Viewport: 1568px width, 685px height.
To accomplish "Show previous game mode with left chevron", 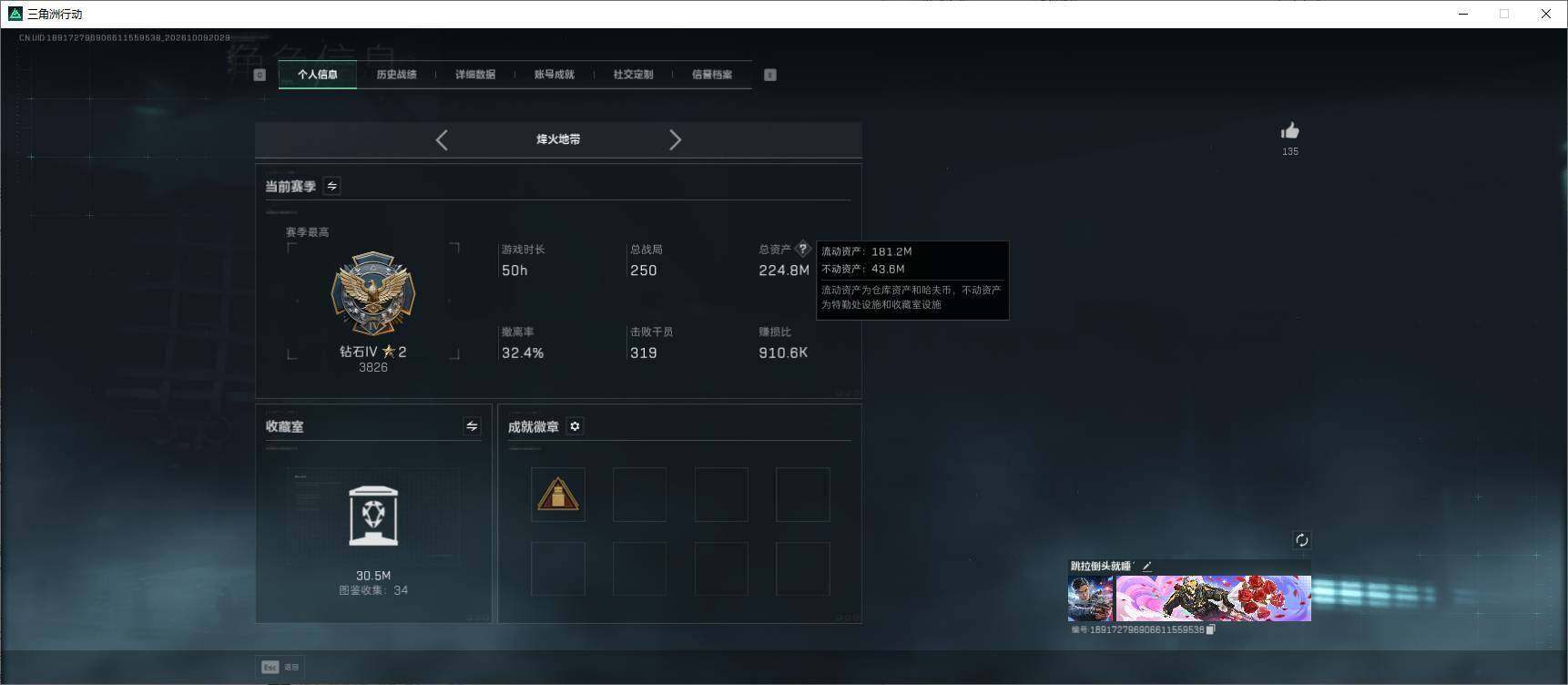I will [442, 139].
